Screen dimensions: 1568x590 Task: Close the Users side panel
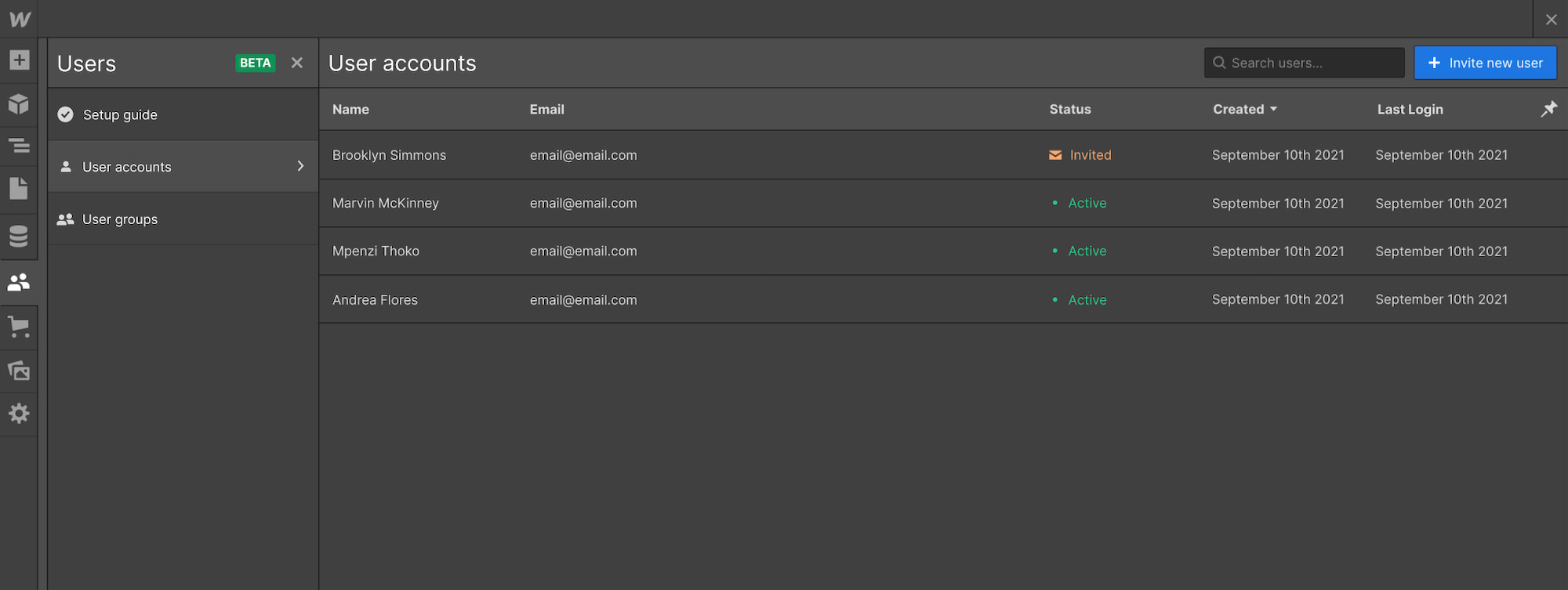pos(297,63)
